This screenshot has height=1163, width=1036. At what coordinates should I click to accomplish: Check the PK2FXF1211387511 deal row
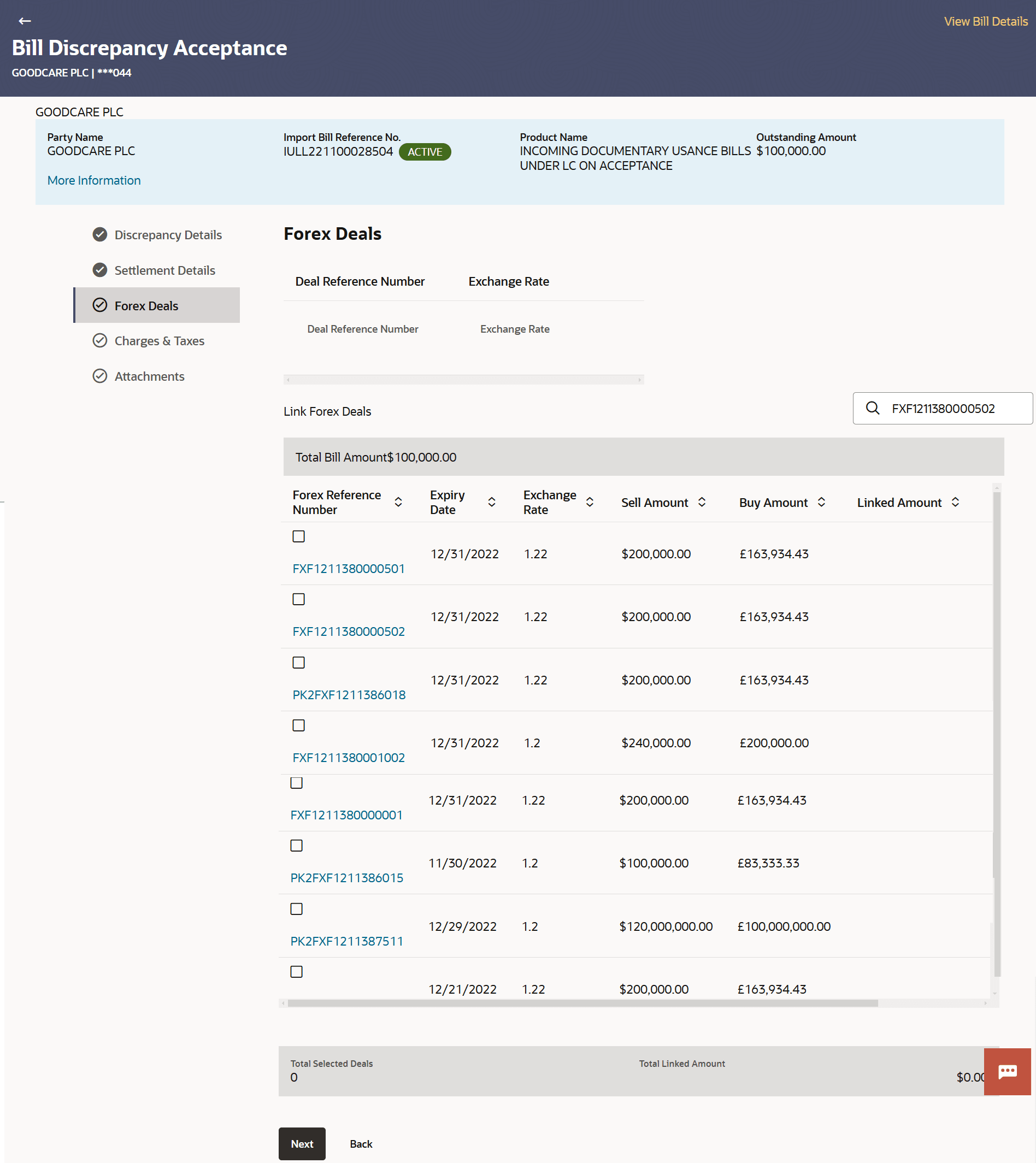pyautogui.click(x=297, y=908)
